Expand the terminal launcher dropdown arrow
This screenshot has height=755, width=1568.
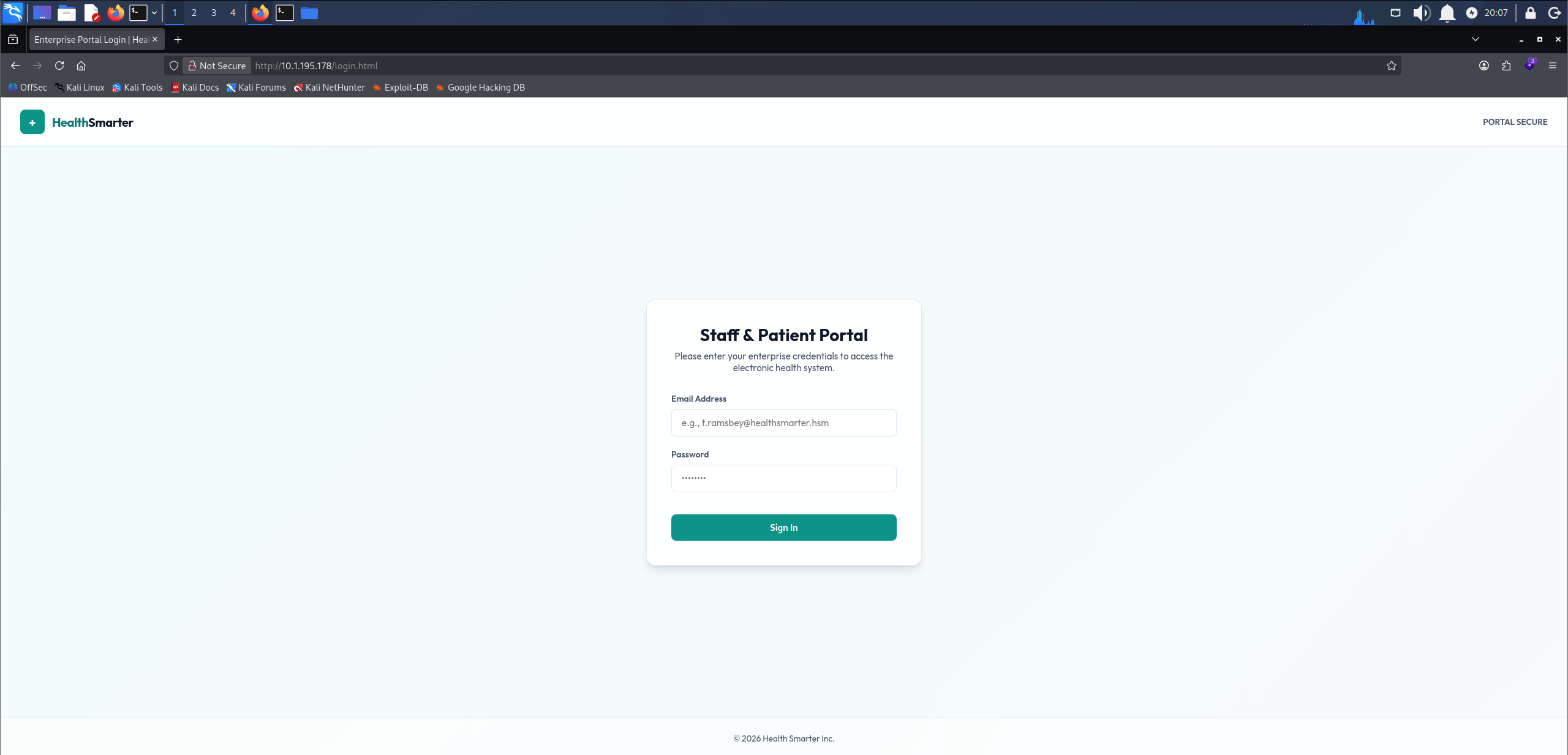pos(154,12)
